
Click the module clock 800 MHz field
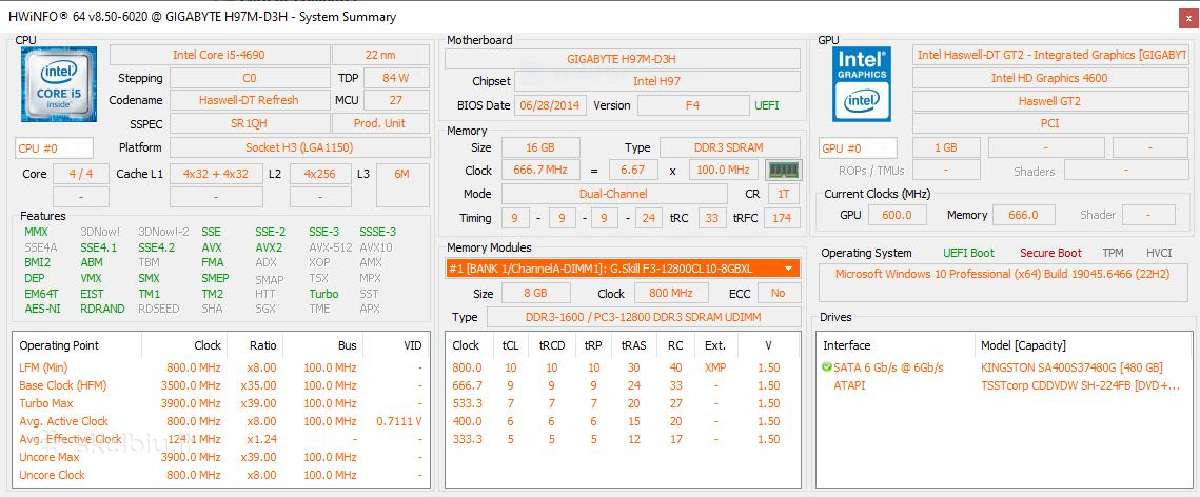pos(672,294)
